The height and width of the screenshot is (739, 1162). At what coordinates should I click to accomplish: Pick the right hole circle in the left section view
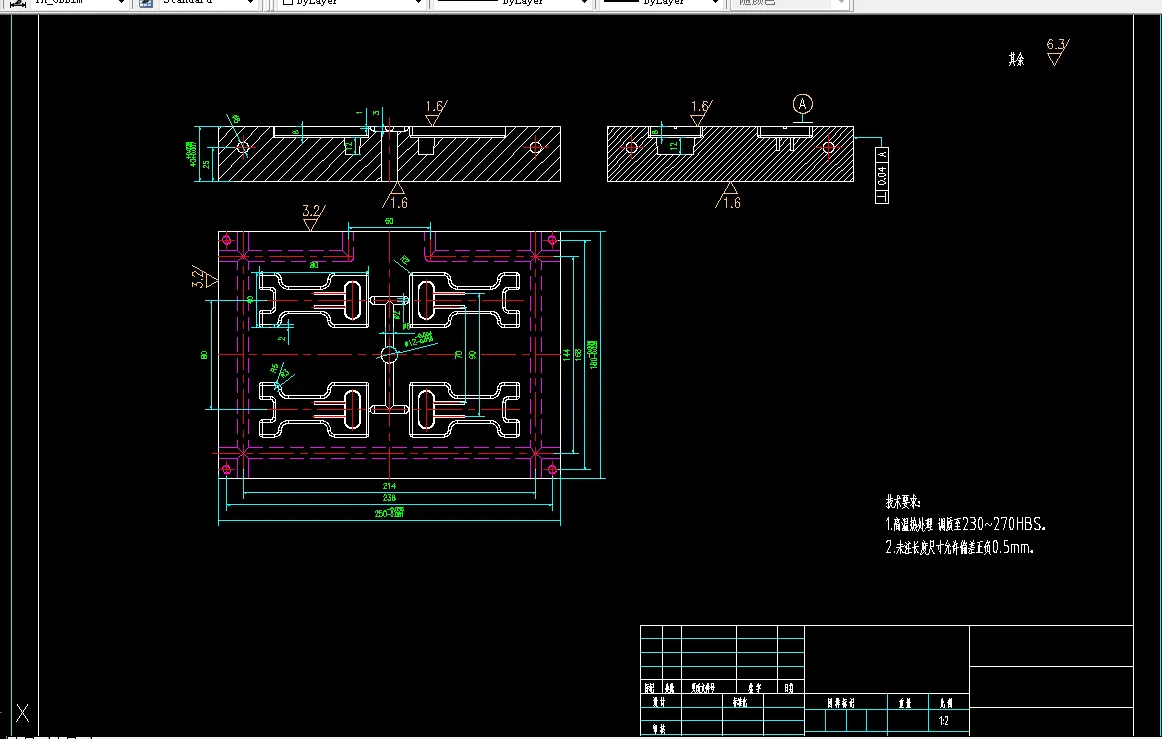[x=535, y=147]
